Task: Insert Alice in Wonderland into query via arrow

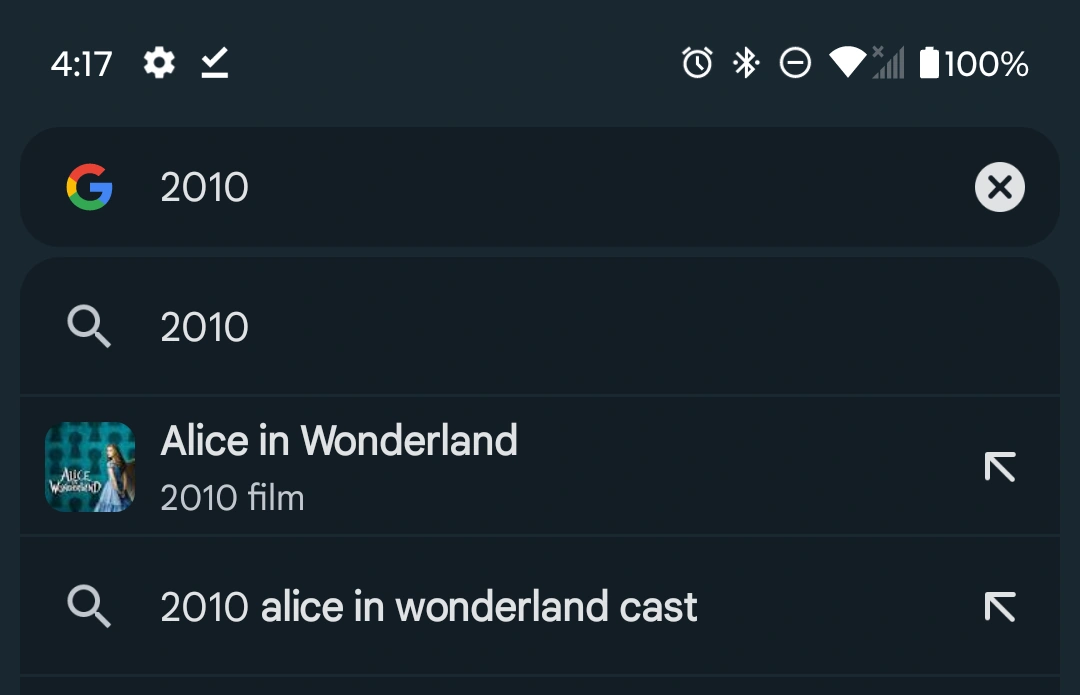Action: 999,467
